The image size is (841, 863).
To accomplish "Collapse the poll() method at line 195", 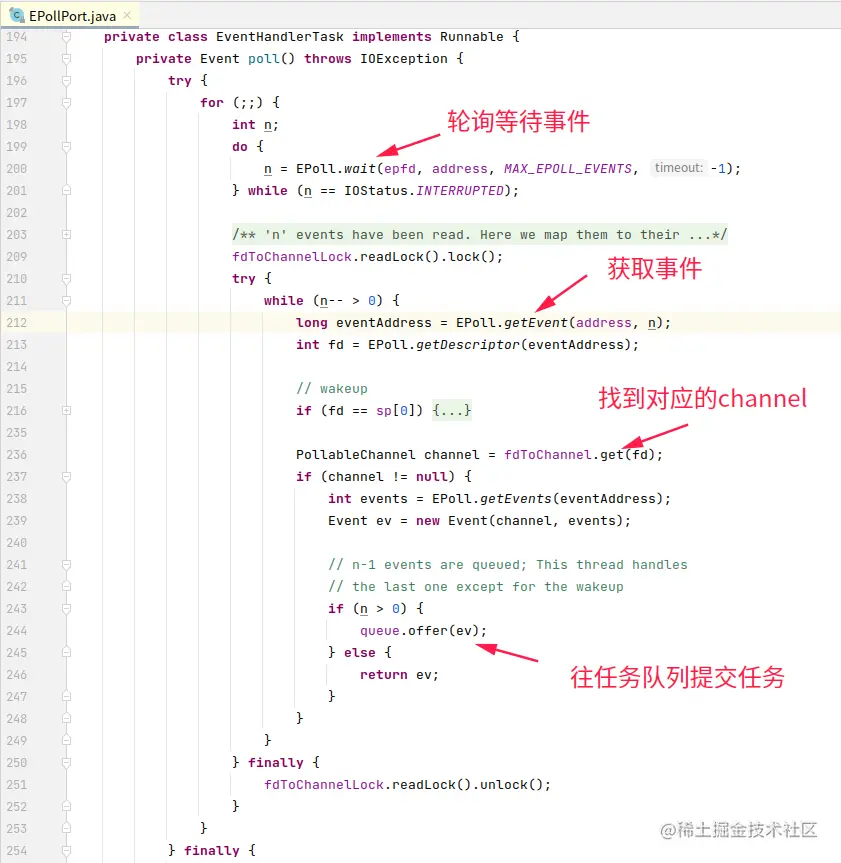I will click(66, 59).
